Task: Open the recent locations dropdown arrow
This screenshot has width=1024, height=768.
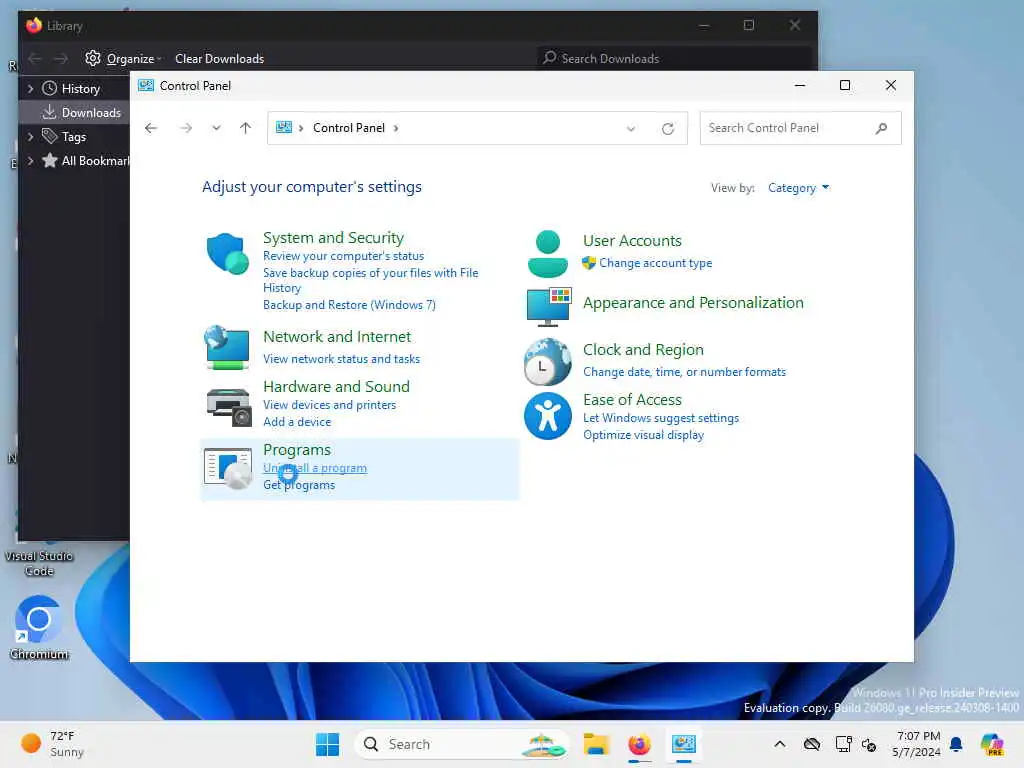Action: coord(216,128)
